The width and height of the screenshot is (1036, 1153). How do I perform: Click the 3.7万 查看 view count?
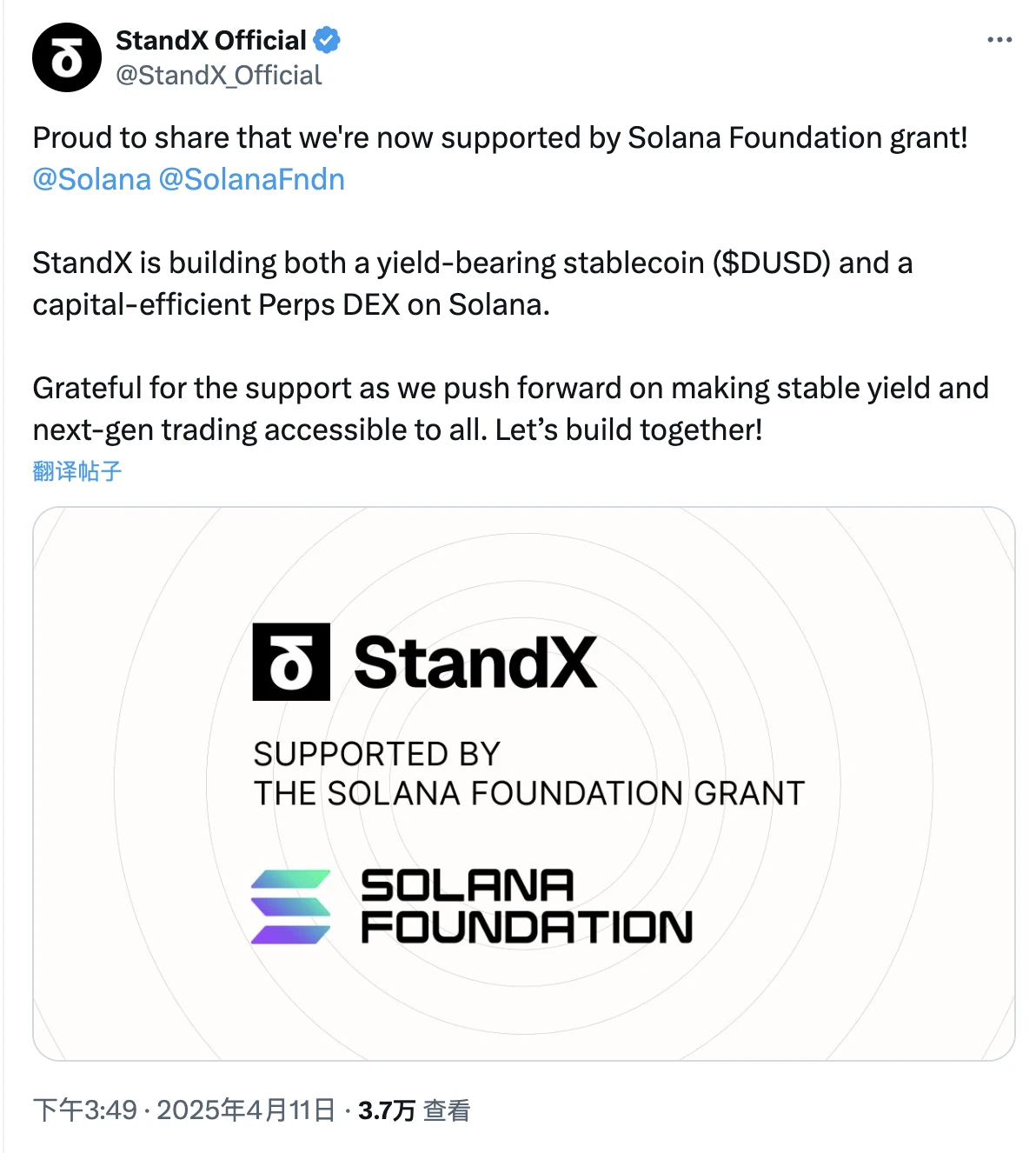coord(414,1110)
